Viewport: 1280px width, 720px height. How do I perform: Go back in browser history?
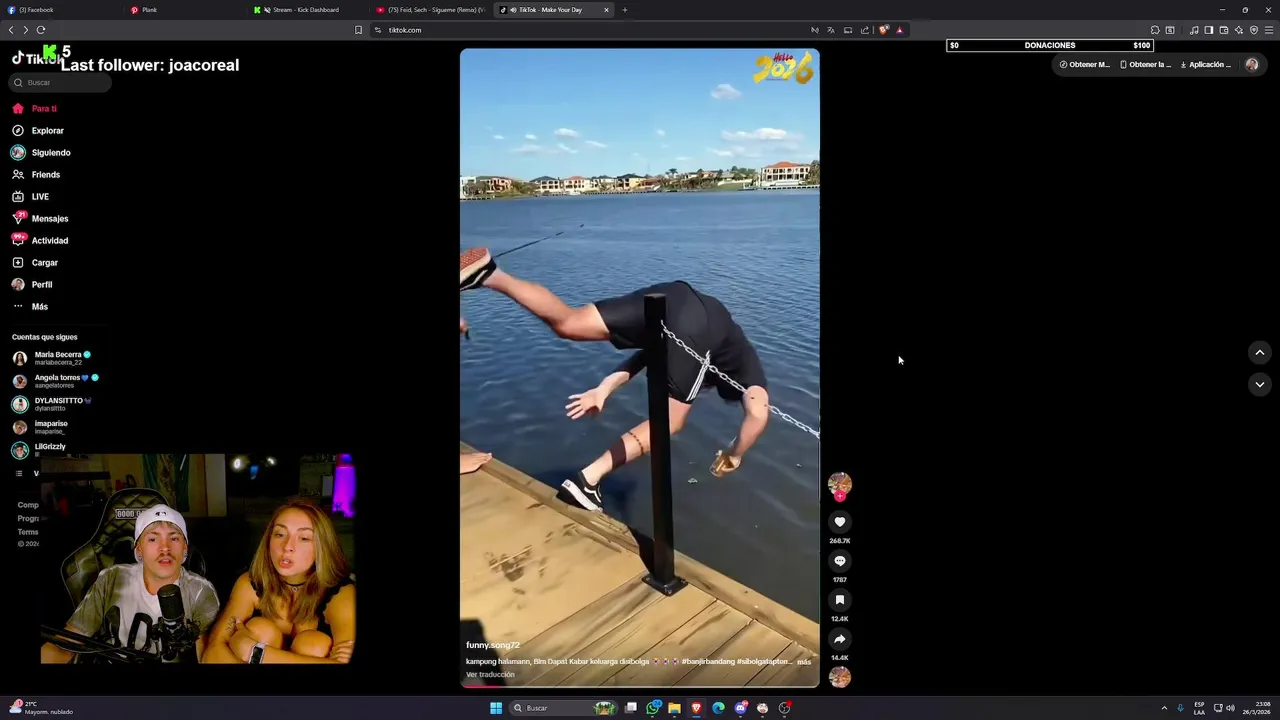click(x=11, y=30)
